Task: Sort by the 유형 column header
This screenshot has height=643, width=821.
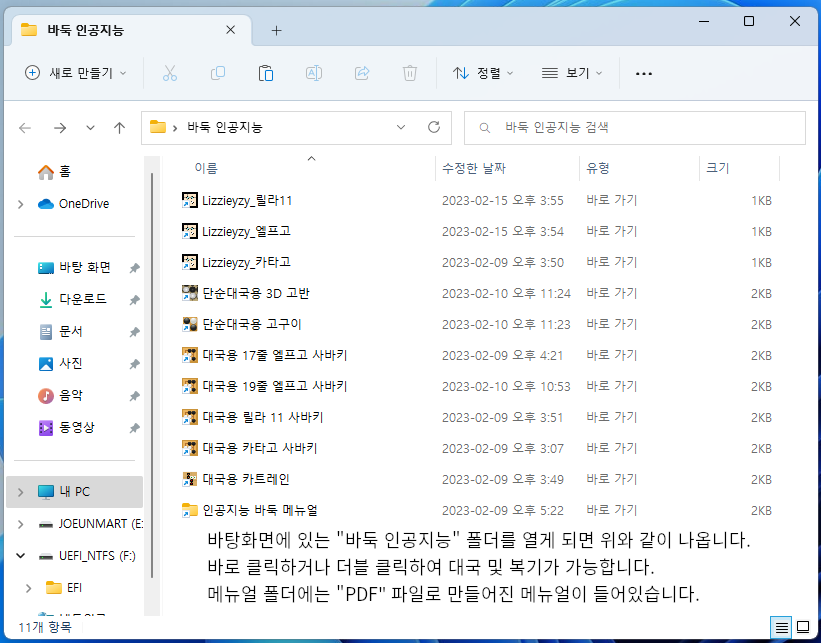Action: tap(598, 168)
